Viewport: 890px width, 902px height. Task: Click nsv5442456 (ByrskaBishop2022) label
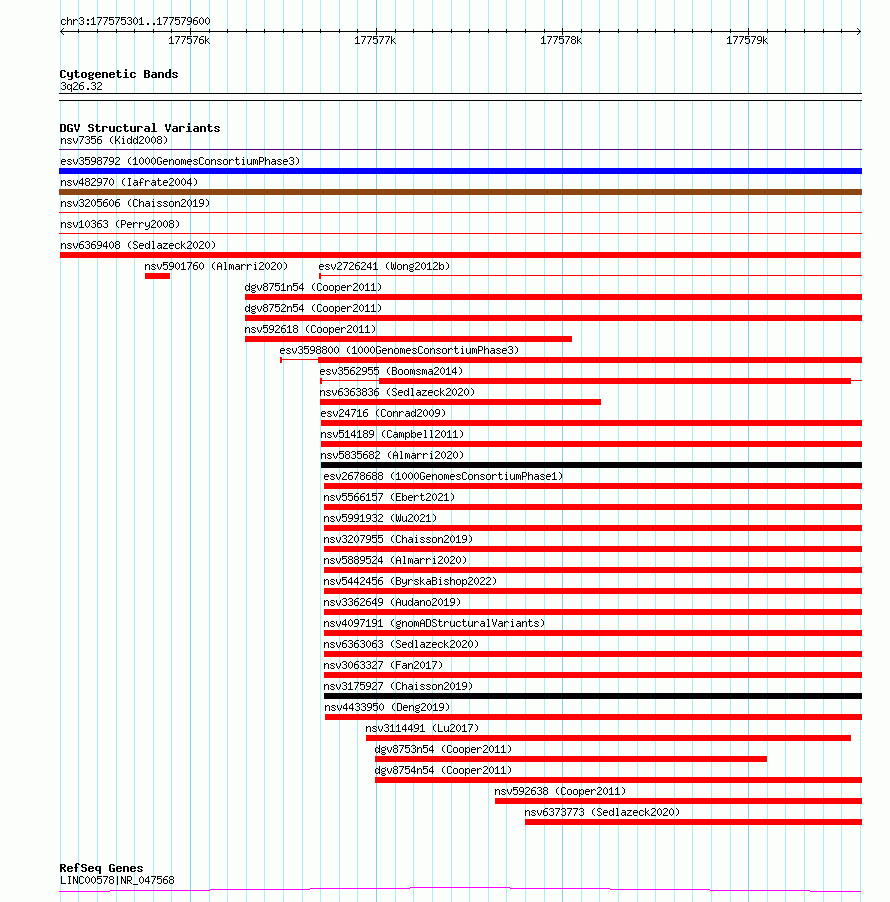[410, 581]
